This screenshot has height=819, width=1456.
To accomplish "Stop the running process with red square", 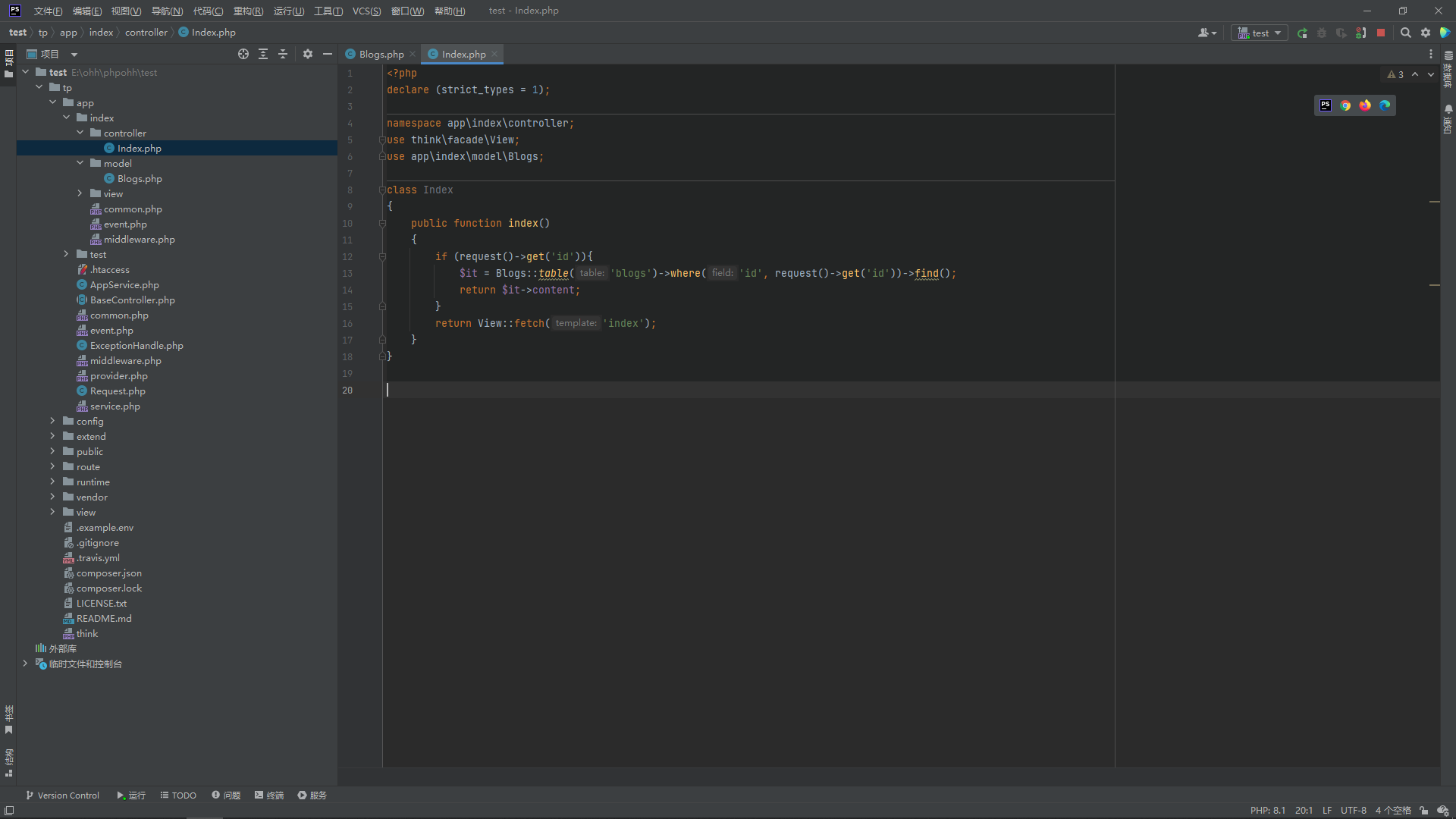I will [1381, 33].
